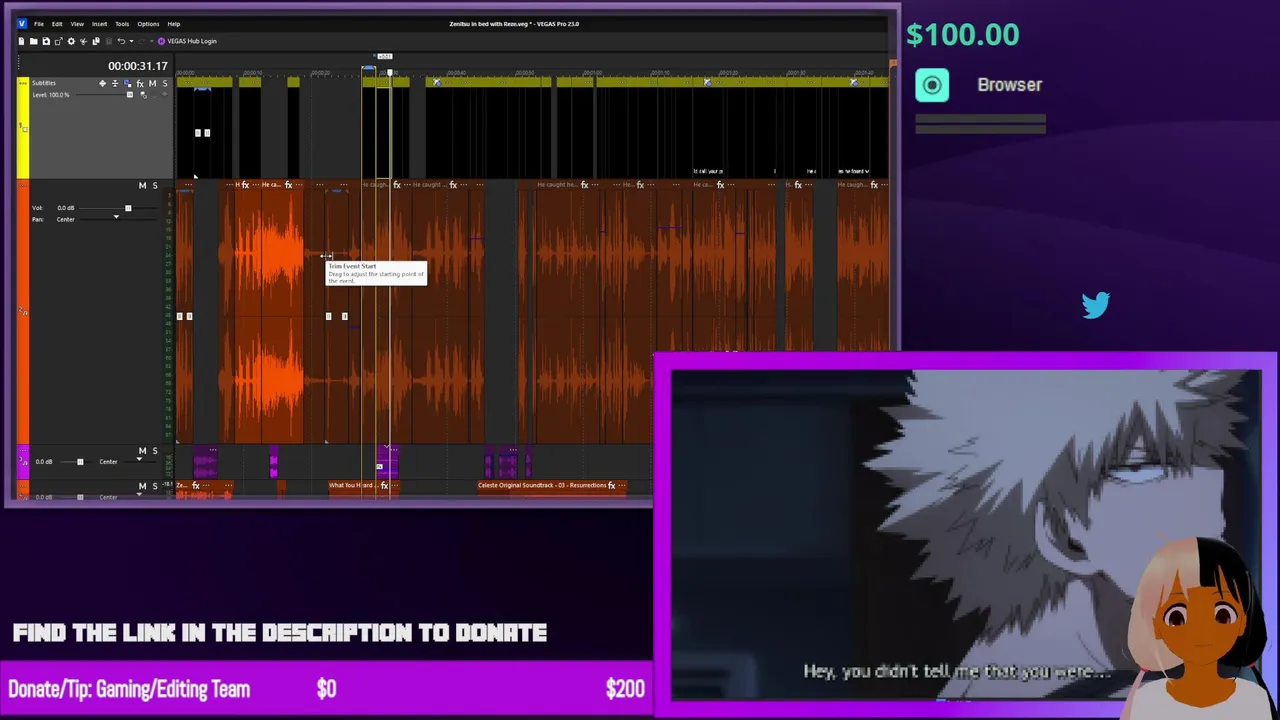Mute the bottom soundtrack audio track
Image resolution: width=1280 pixels, height=720 pixels.
point(142,485)
